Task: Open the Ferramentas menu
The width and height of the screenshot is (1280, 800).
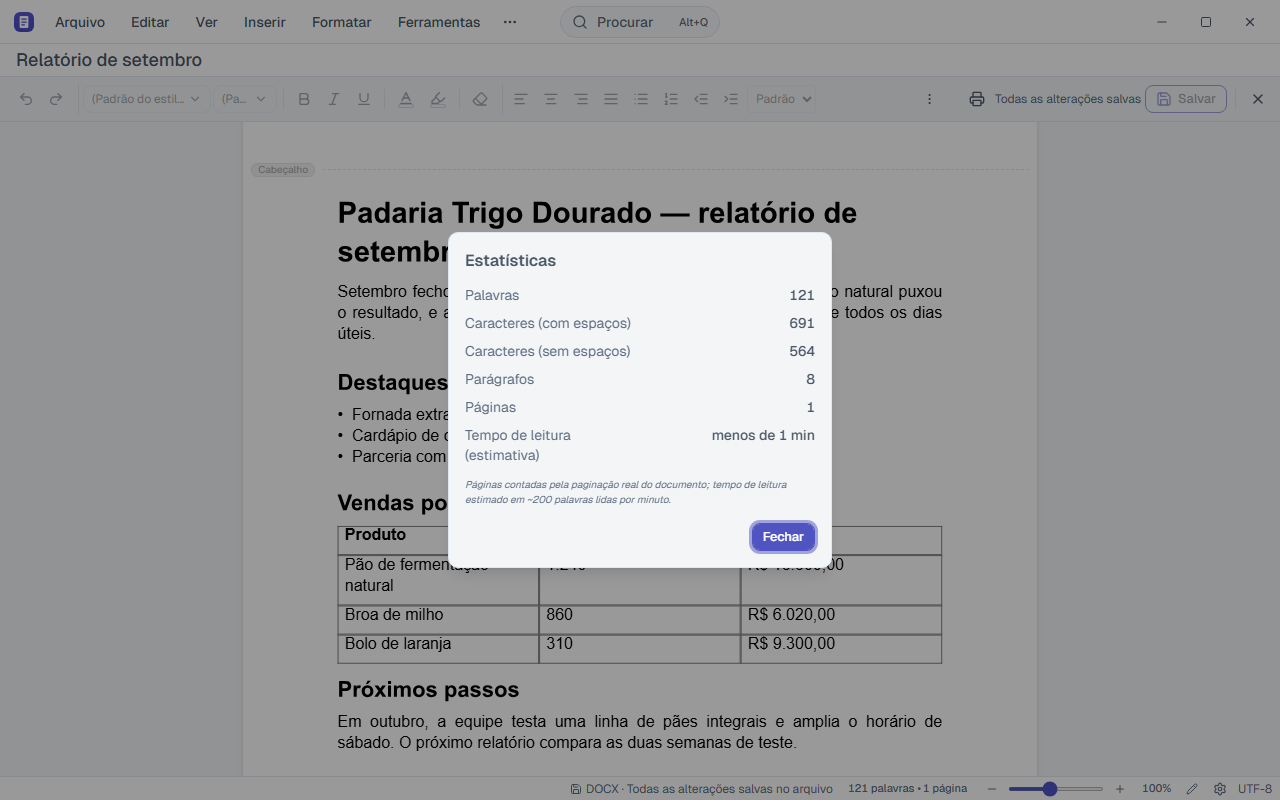Action: 439,22
